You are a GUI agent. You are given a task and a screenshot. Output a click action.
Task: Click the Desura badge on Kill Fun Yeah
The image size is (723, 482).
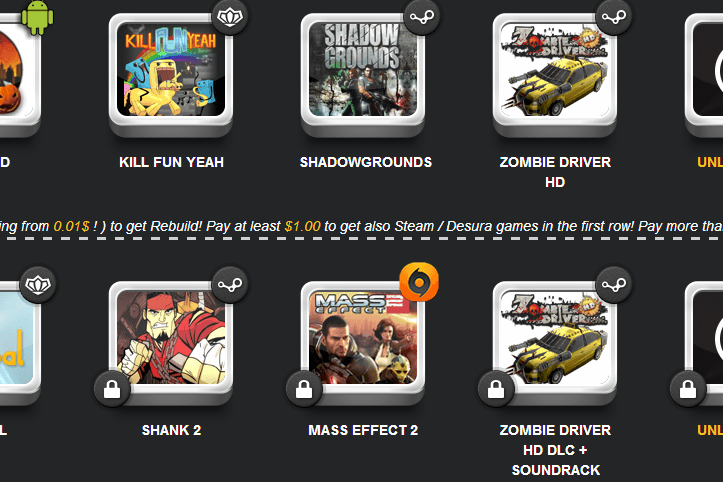[x=230, y=18]
